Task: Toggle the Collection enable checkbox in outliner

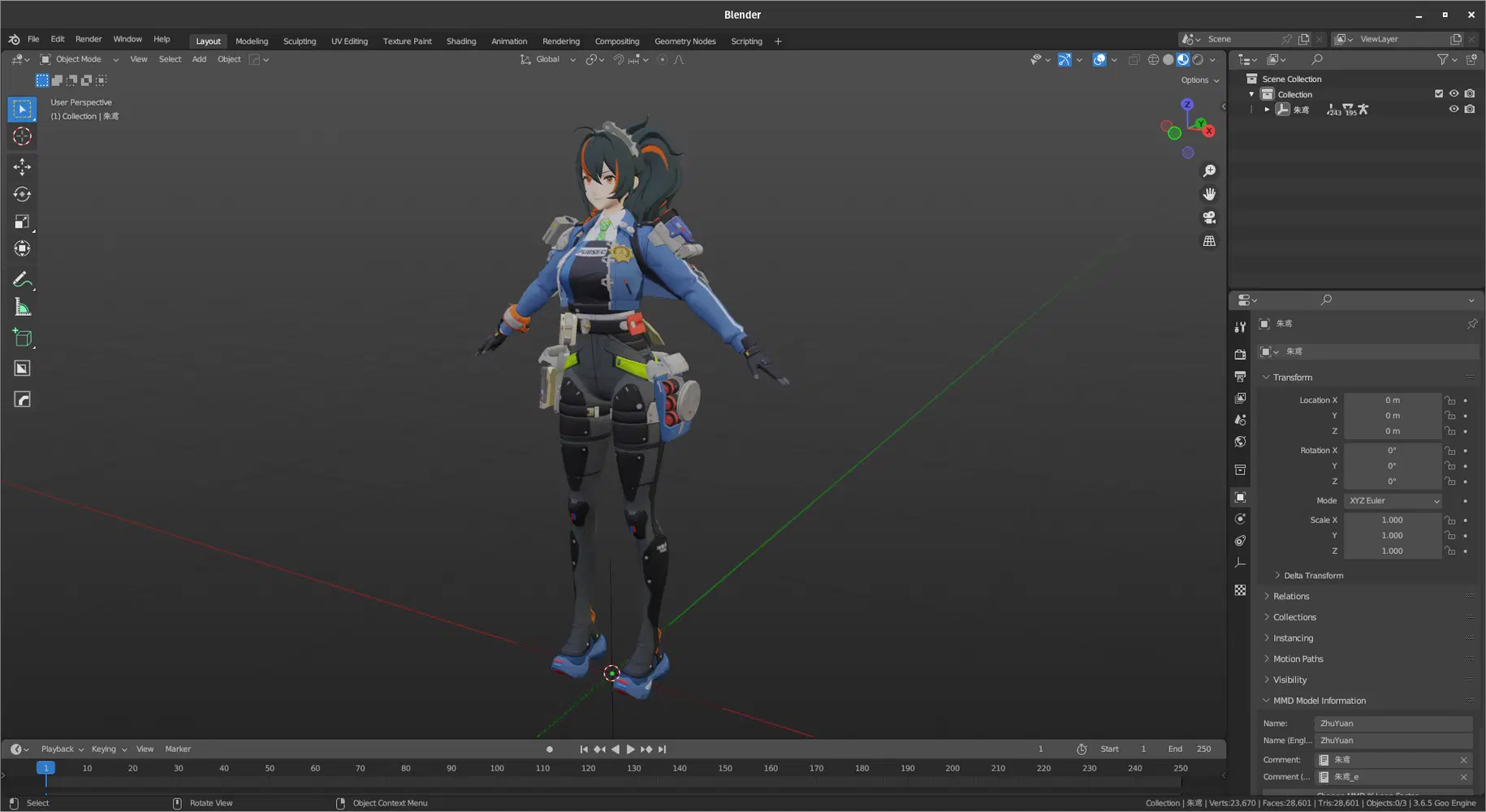Action: (x=1438, y=93)
